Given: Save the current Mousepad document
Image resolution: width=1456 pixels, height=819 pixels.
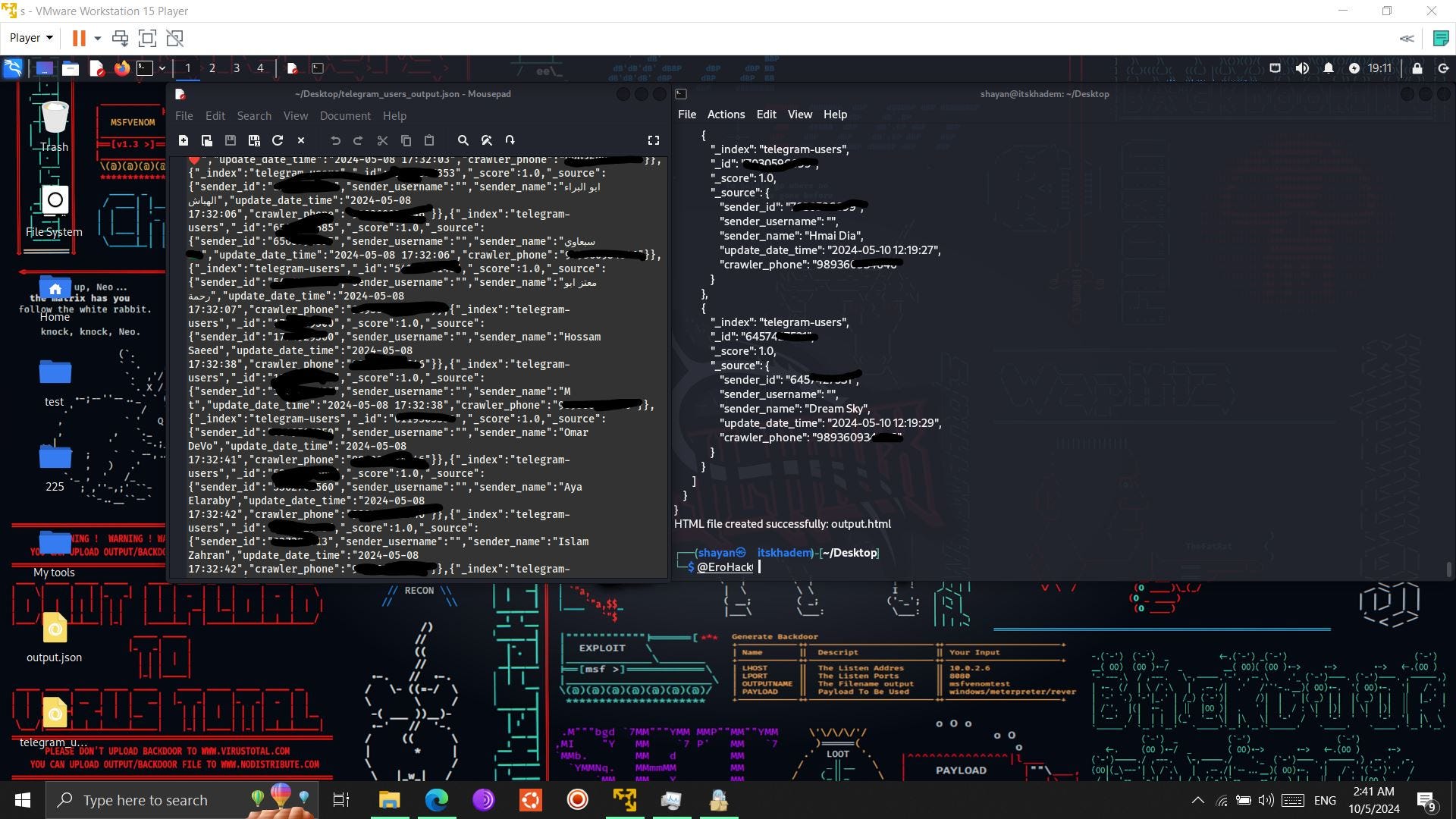Looking at the screenshot, I should pos(231,140).
